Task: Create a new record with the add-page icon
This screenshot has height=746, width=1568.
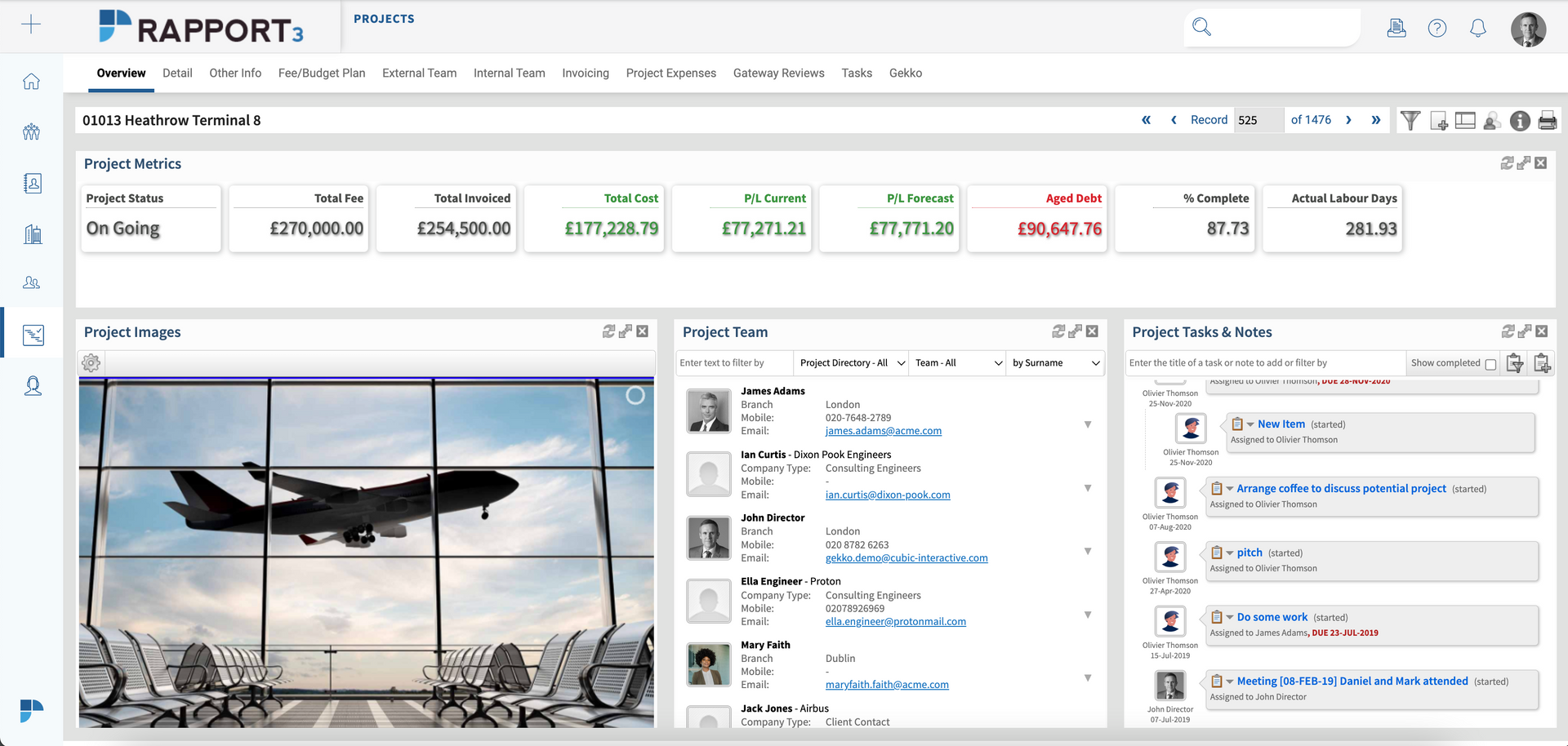Action: (x=1438, y=120)
